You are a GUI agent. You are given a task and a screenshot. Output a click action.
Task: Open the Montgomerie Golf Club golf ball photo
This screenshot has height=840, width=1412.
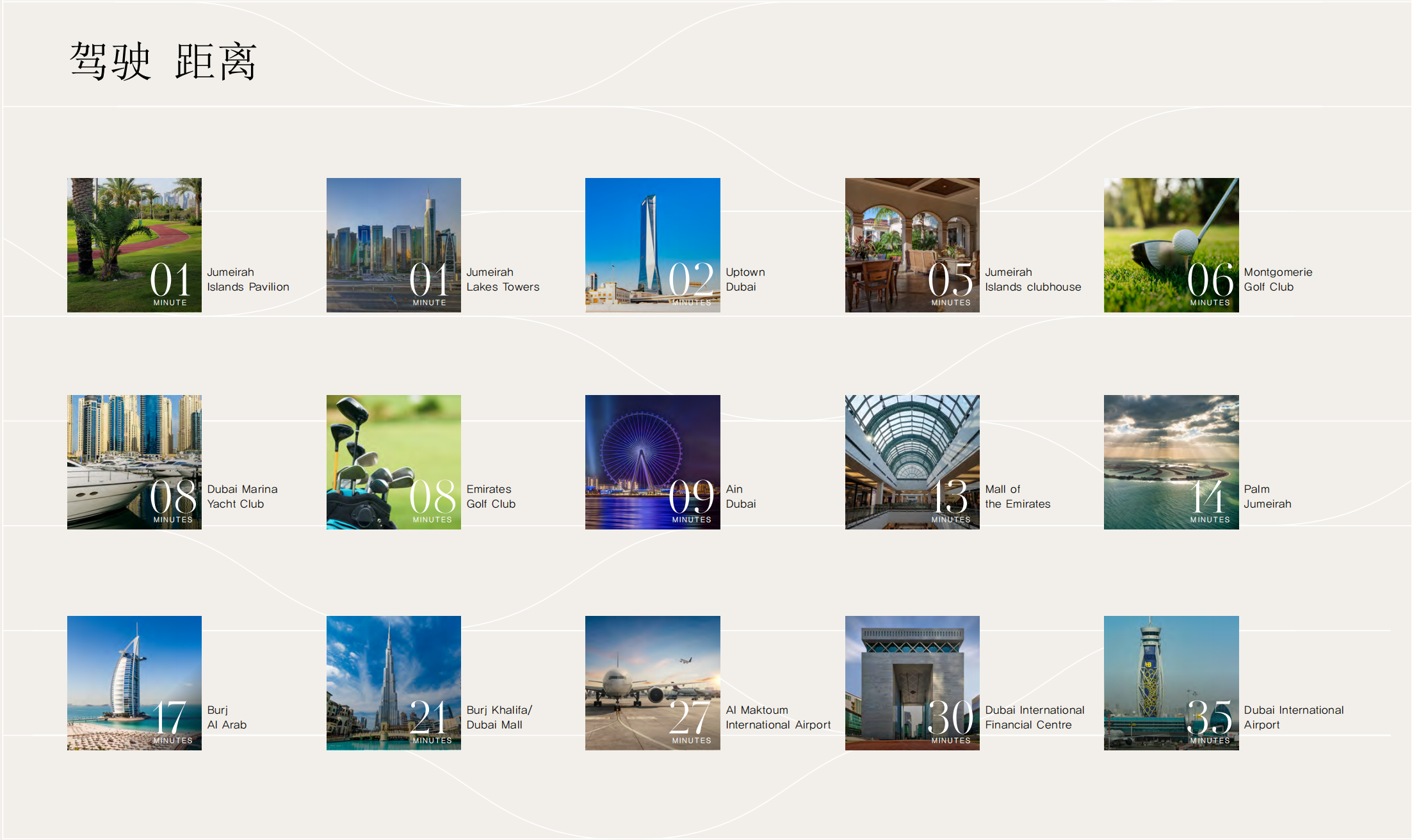(1171, 245)
